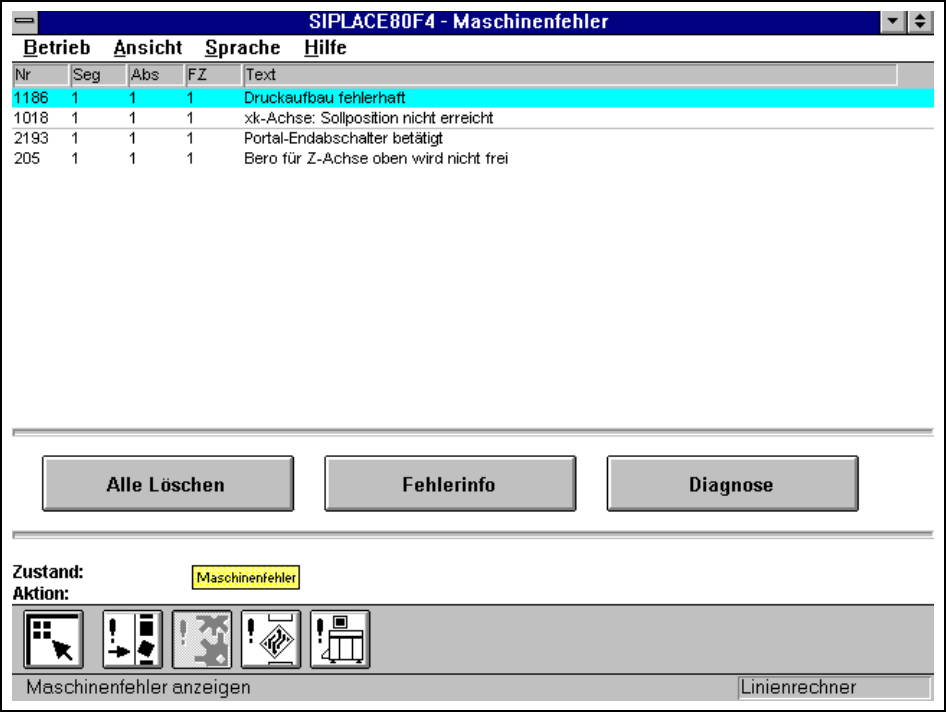946x712 pixels.
Task: Select error row 205 Bero für Z-Achse
Action: click(x=473, y=159)
